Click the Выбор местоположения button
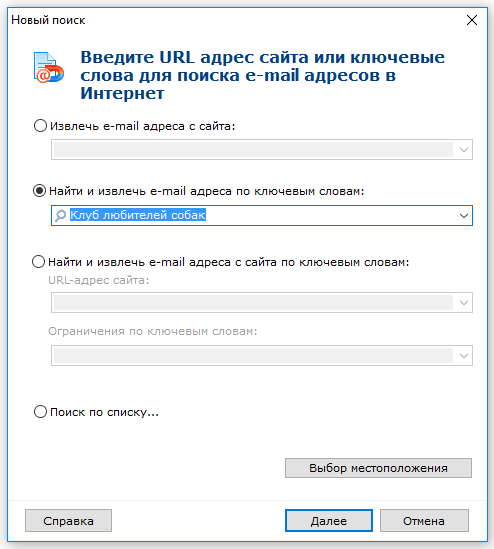 click(x=378, y=468)
